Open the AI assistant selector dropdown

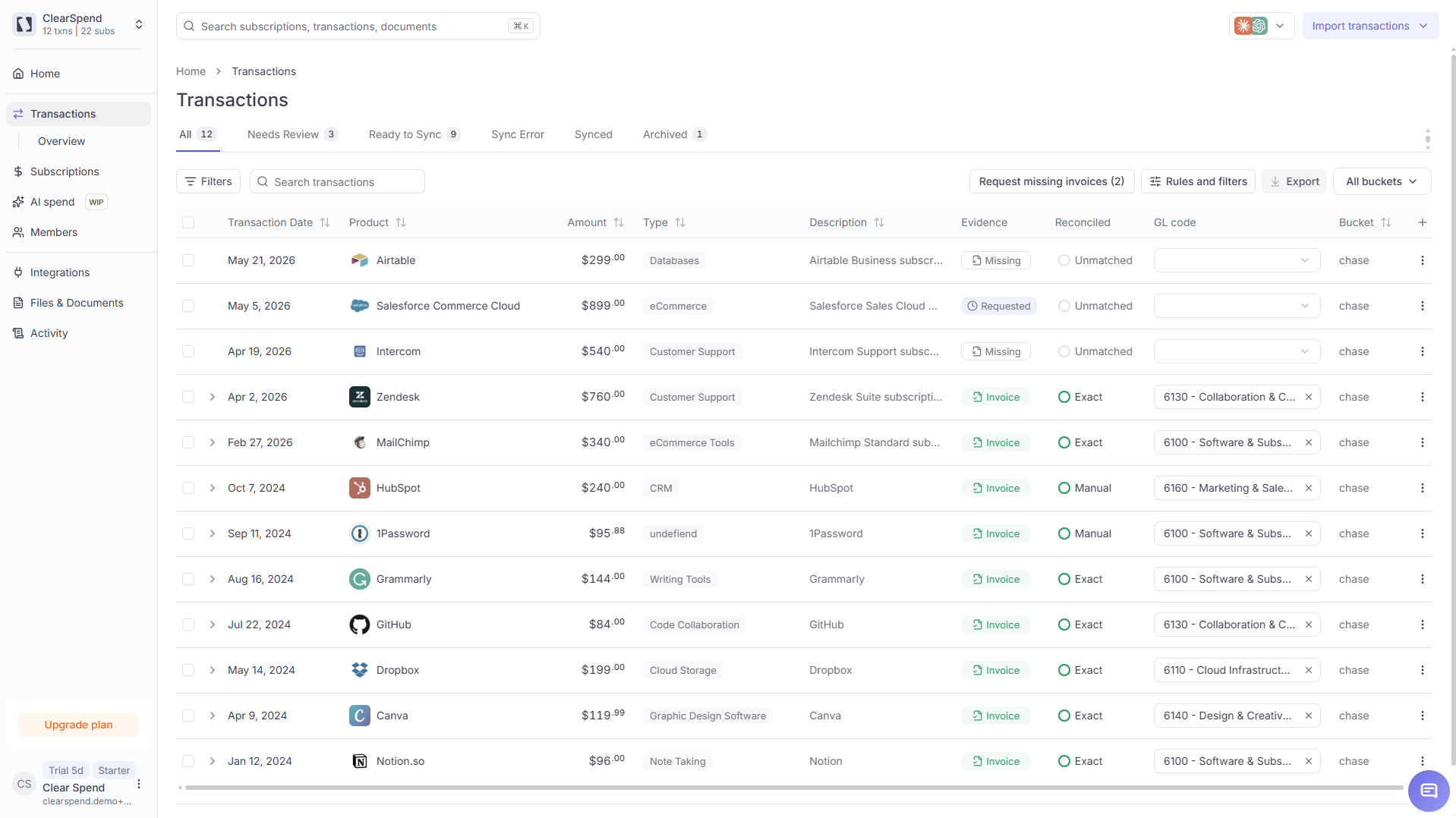1261,26
